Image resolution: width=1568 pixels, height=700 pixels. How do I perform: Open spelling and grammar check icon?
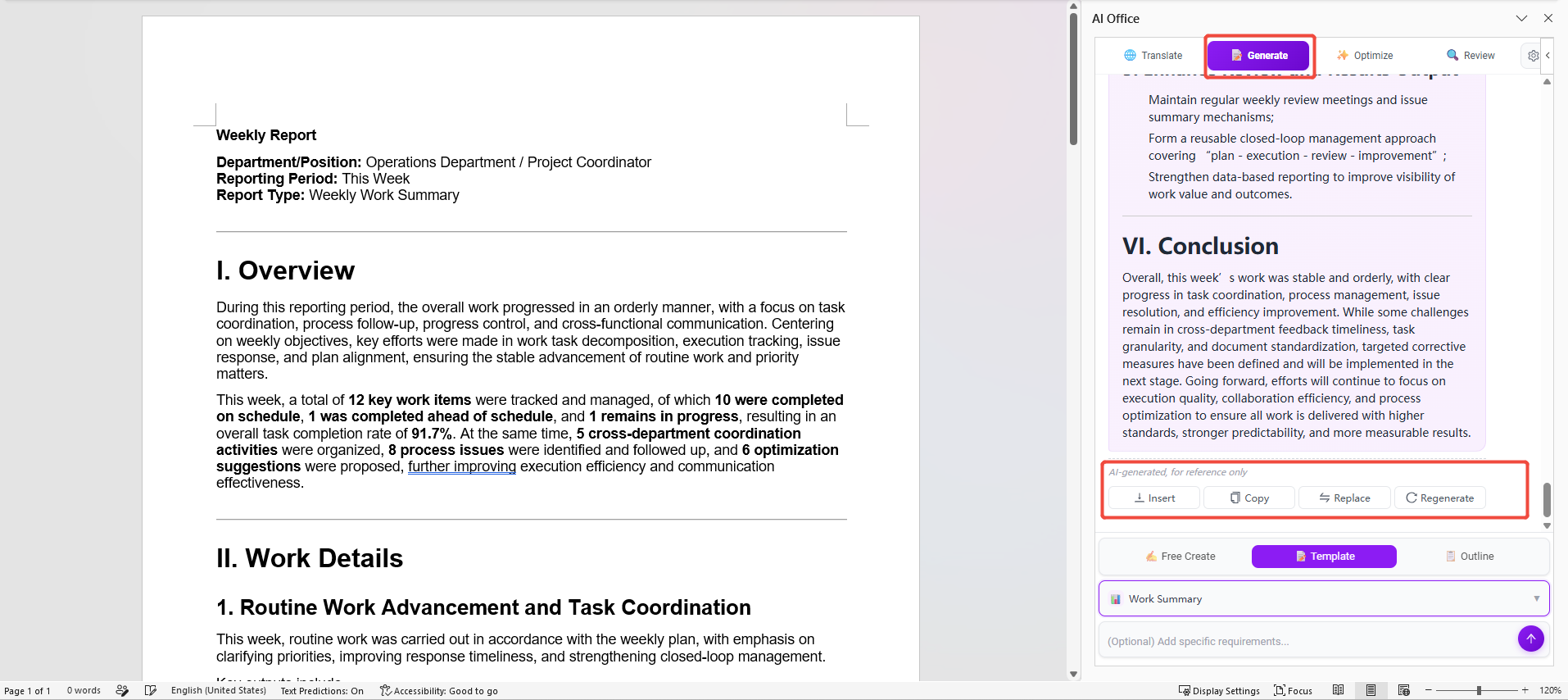click(151, 691)
